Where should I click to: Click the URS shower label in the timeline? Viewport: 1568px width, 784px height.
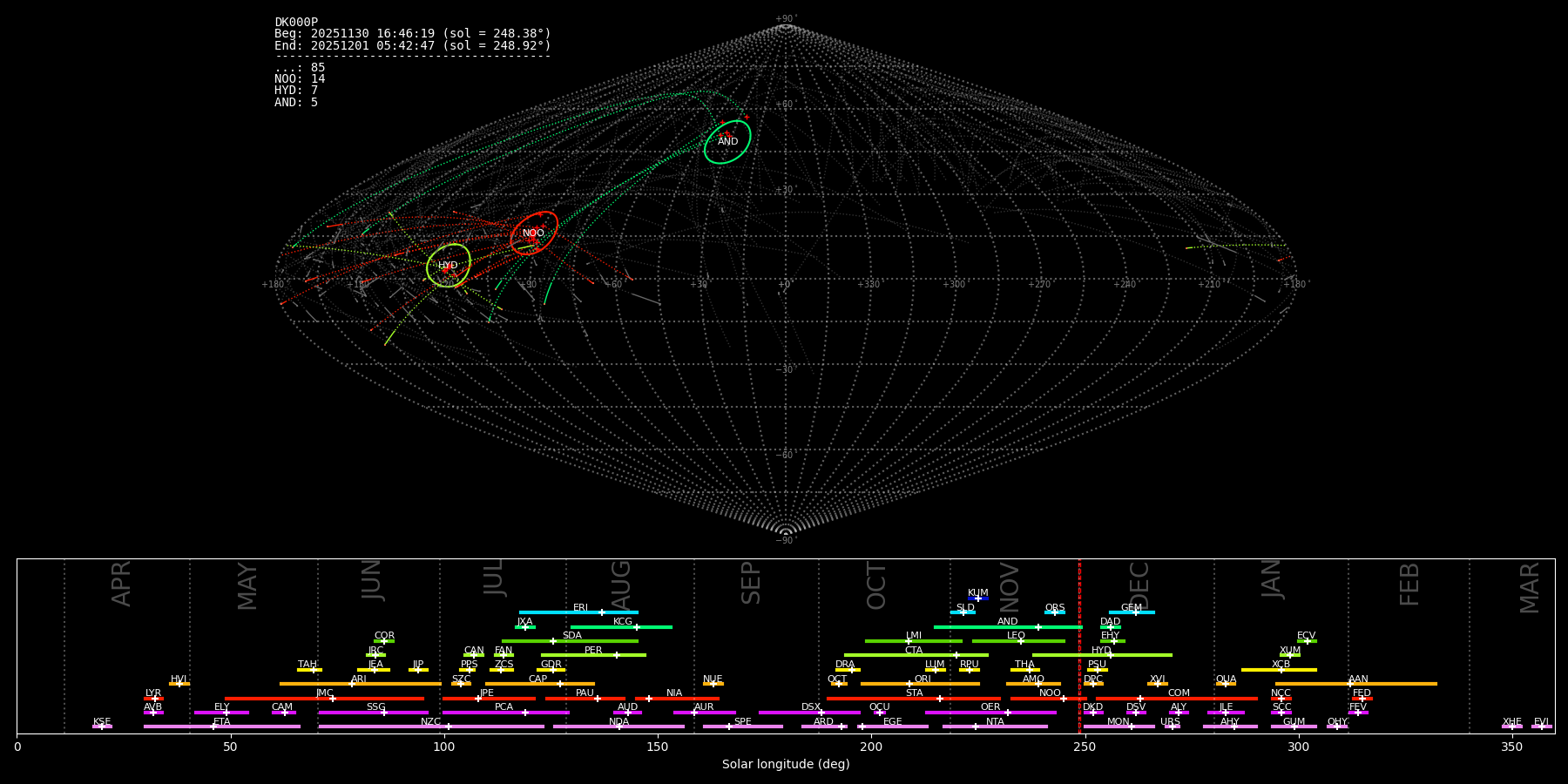tap(1170, 722)
